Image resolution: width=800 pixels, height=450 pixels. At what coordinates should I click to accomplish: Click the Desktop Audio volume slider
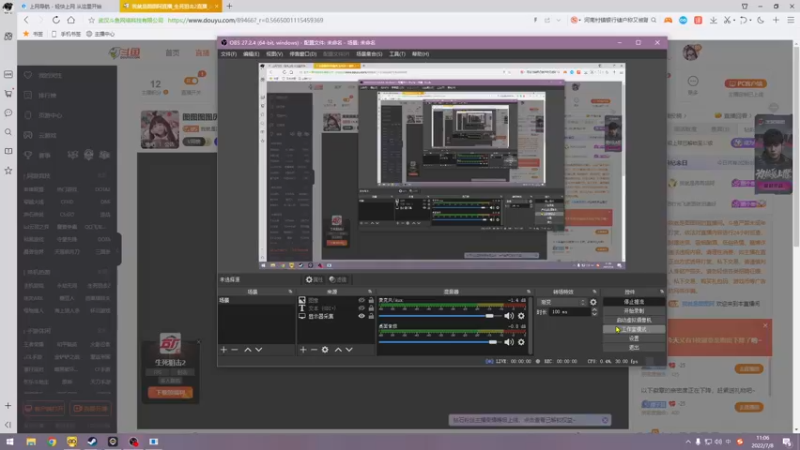pyautogui.click(x=439, y=342)
